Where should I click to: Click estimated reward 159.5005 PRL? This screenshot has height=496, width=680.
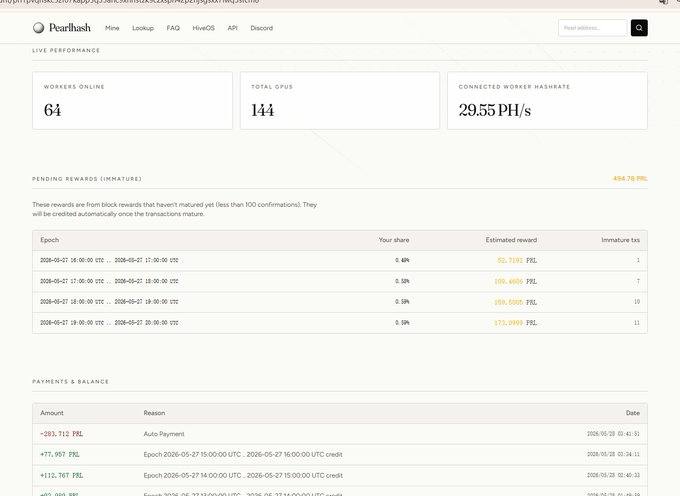pos(515,302)
